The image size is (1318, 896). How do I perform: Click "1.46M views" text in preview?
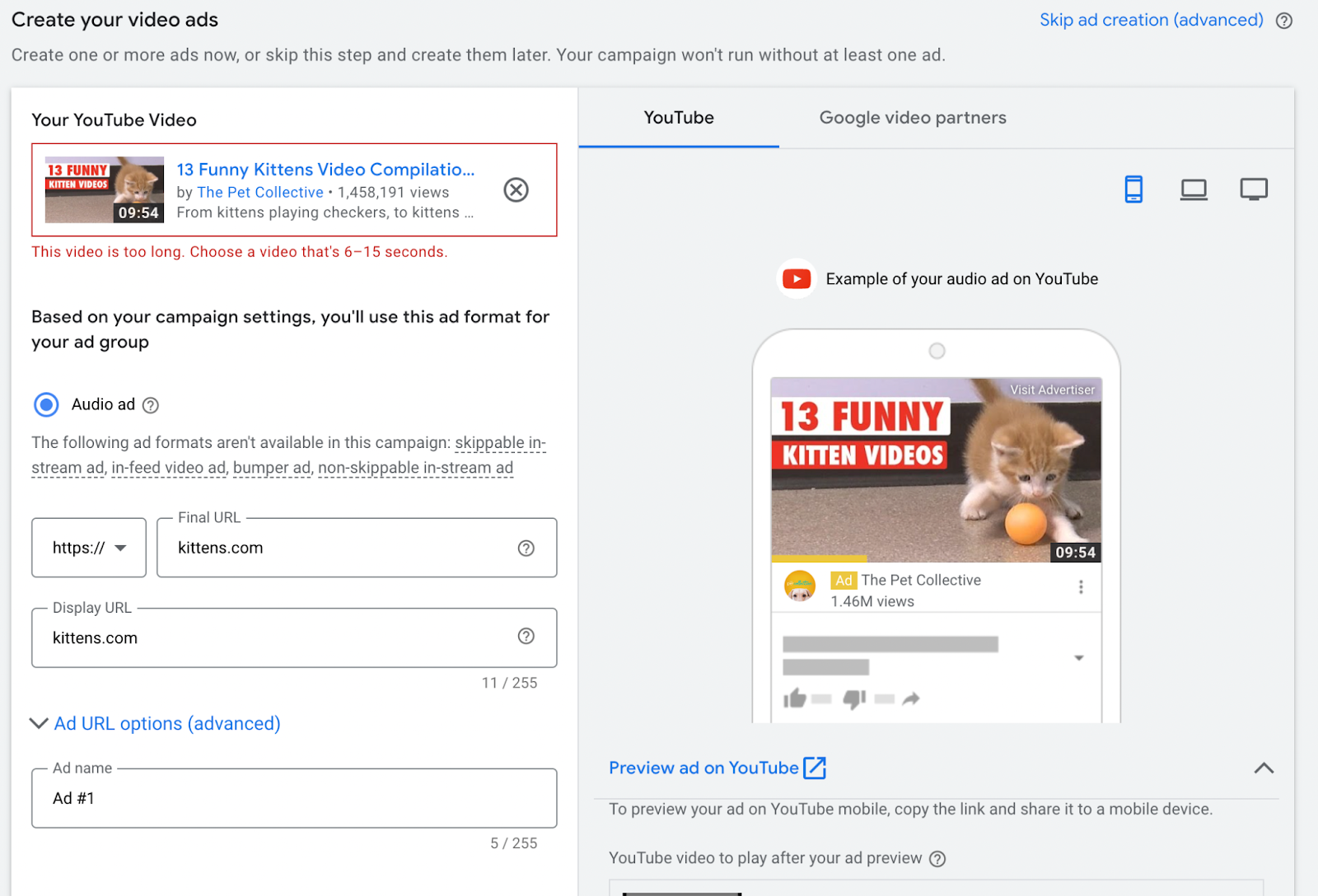tap(872, 601)
